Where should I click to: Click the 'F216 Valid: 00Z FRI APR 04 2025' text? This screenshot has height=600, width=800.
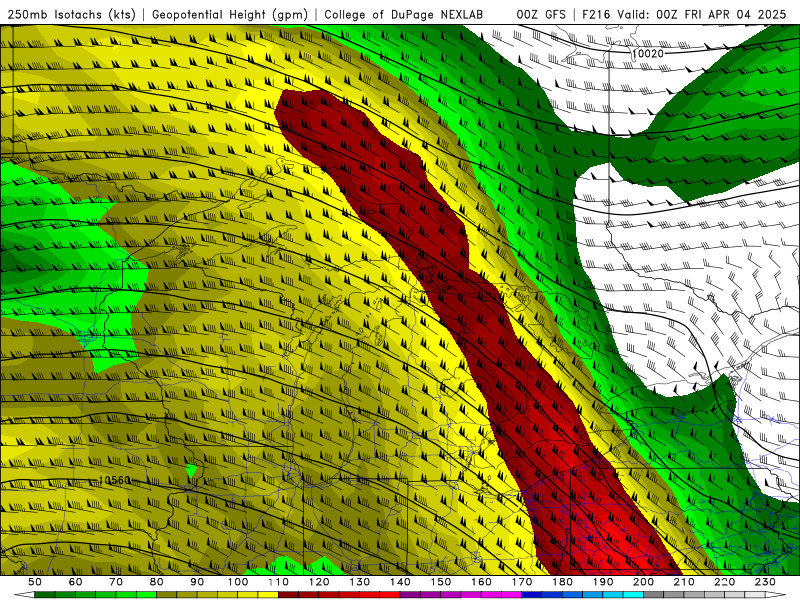(x=684, y=15)
